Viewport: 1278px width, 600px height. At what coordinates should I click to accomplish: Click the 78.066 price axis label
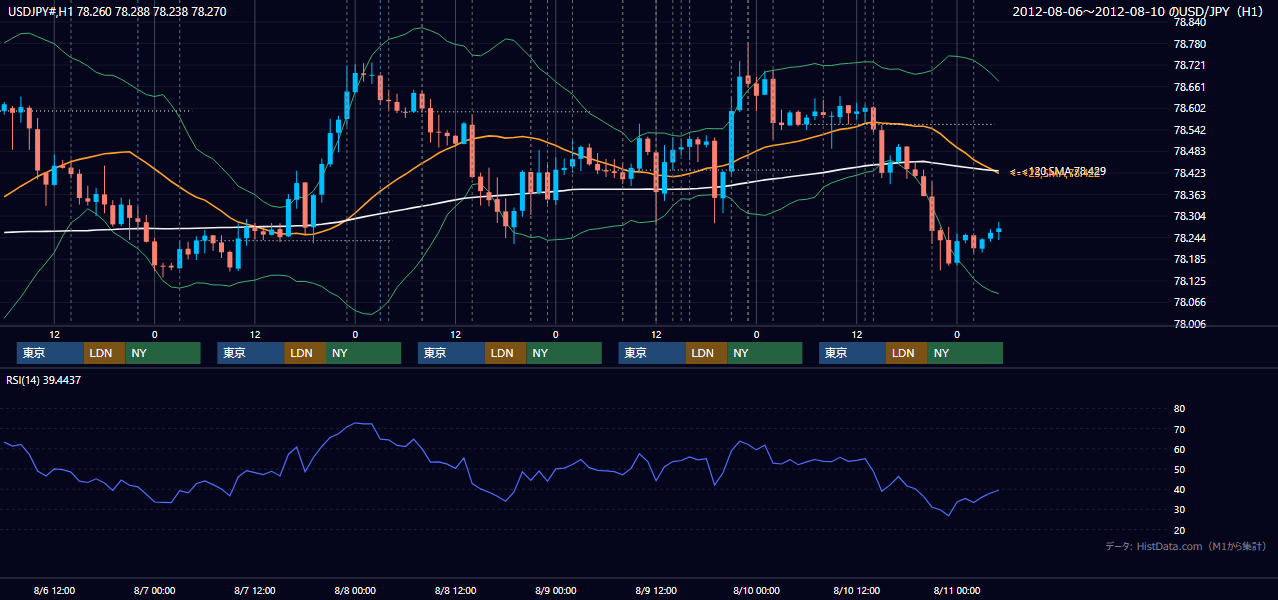coord(1190,302)
